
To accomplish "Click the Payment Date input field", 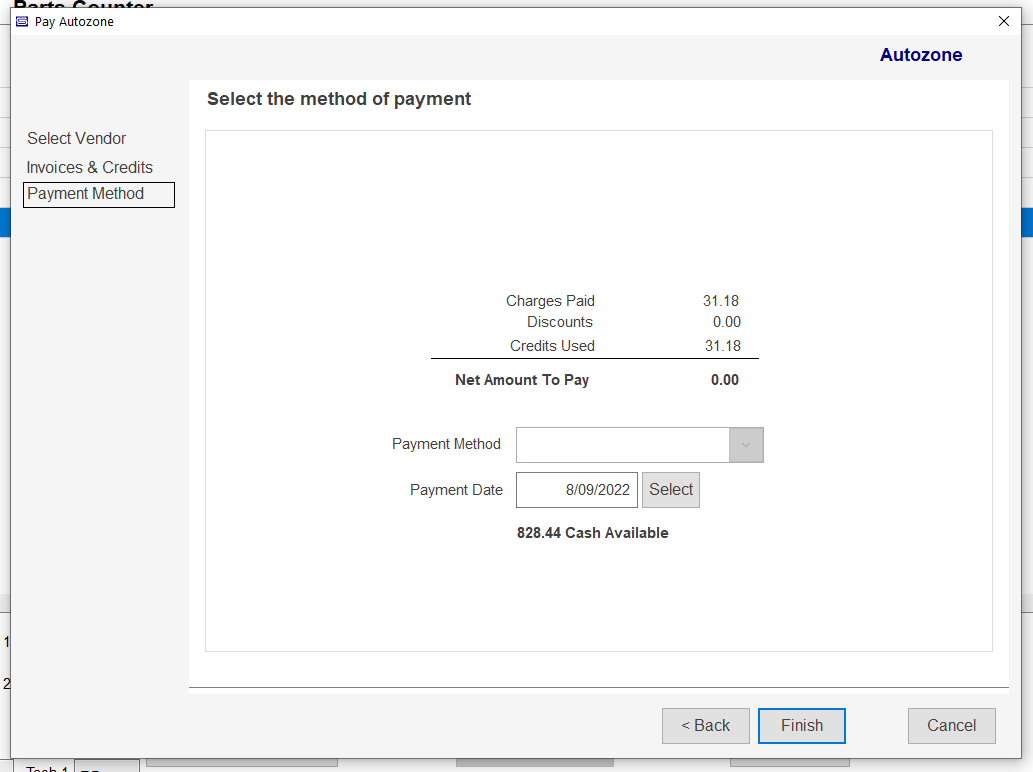I will coord(576,489).
